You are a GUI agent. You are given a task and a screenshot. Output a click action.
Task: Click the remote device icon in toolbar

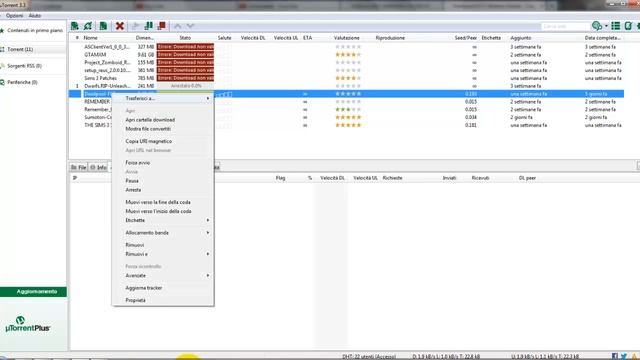pyautogui.click(x=629, y=26)
